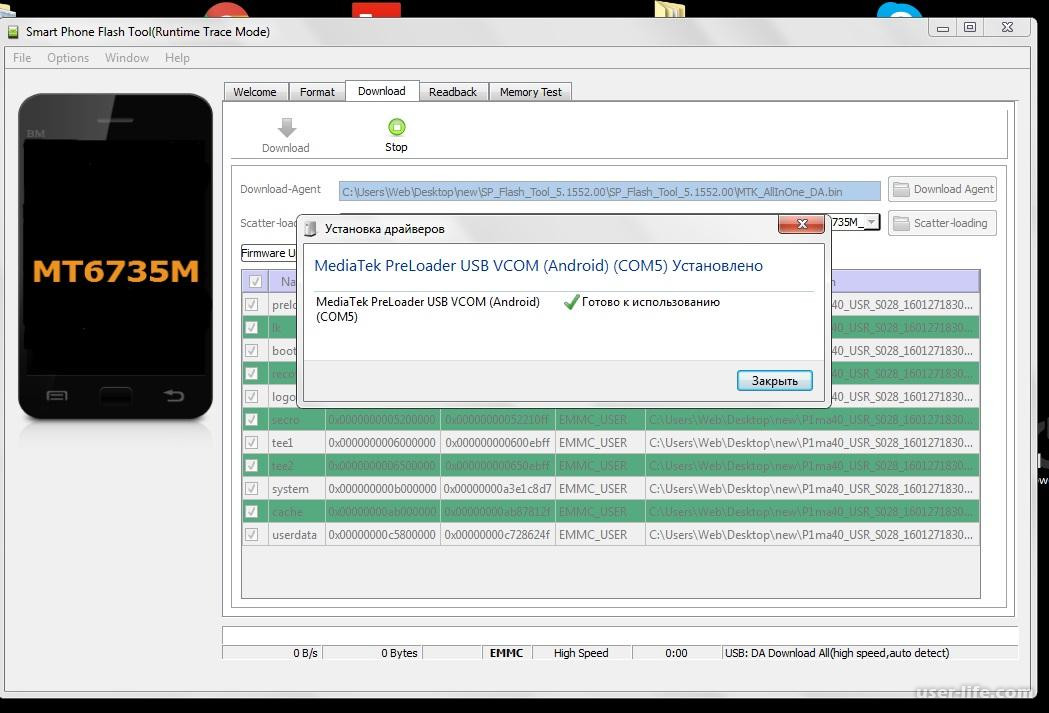Toggle the cache row checkbox
This screenshot has height=713, width=1049.
(x=252, y=512)
